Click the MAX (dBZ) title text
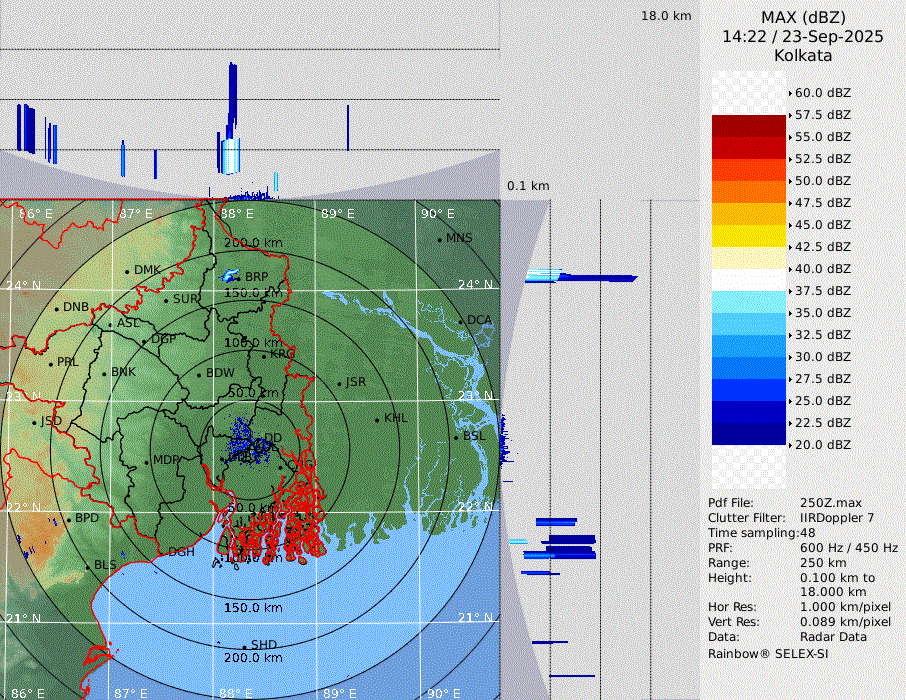 (x=803, y=17)
